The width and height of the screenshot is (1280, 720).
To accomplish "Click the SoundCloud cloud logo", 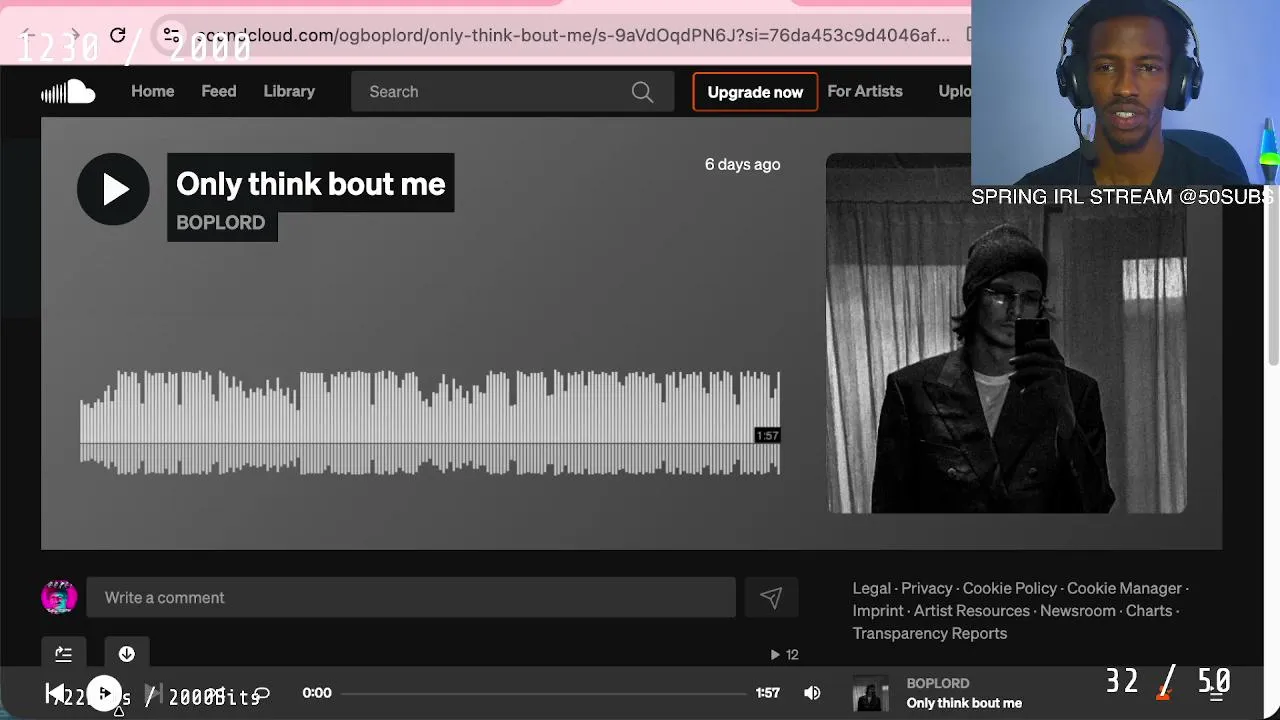I will click(x=68, y=92).
